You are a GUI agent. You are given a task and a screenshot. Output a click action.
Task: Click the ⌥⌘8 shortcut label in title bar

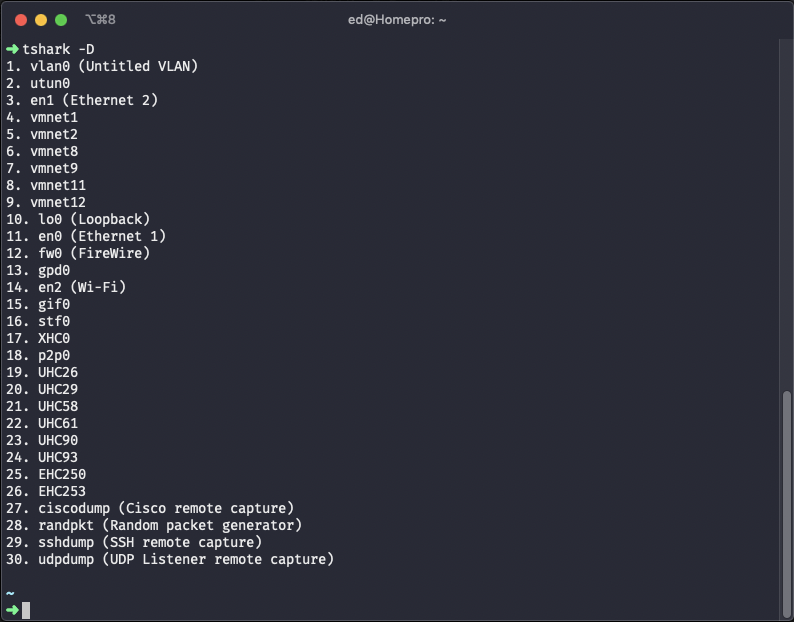tap(100, 19)
